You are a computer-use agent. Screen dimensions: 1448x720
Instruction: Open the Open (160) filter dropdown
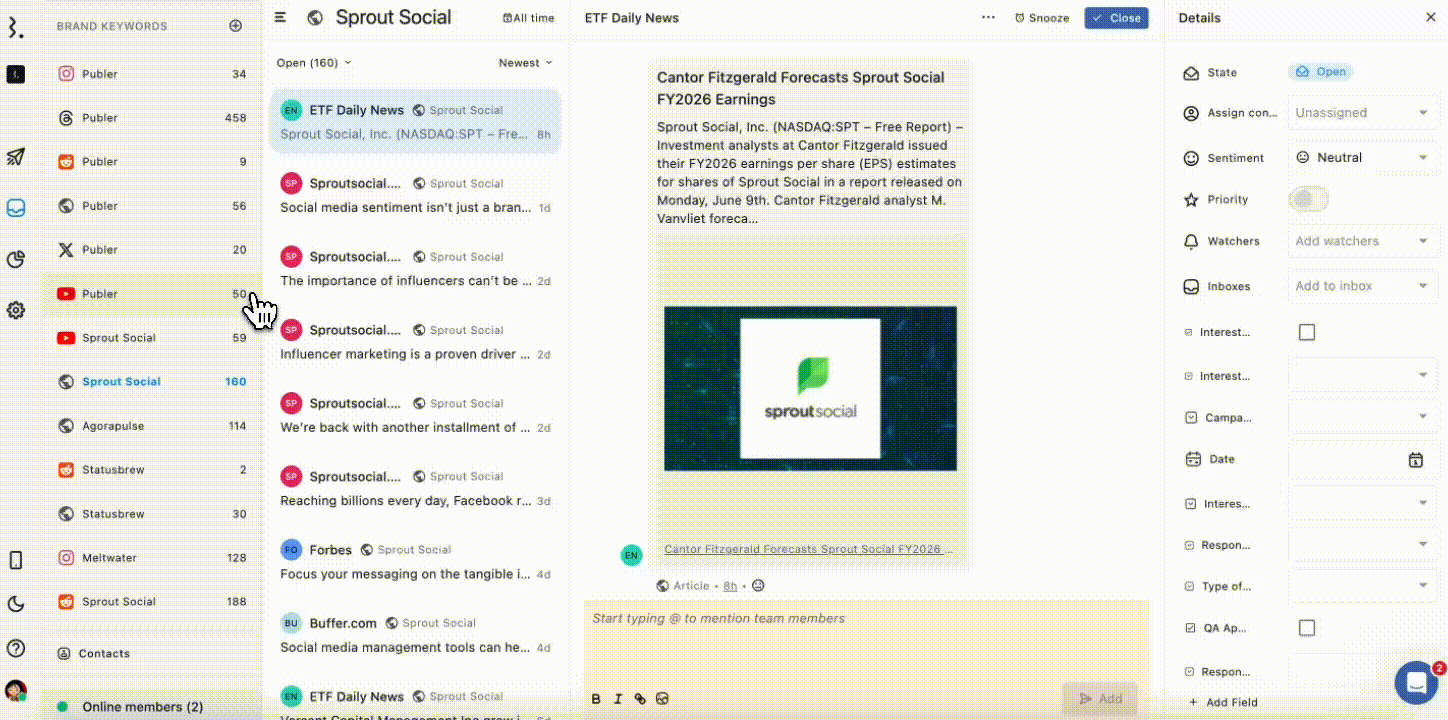pos(313,62)
